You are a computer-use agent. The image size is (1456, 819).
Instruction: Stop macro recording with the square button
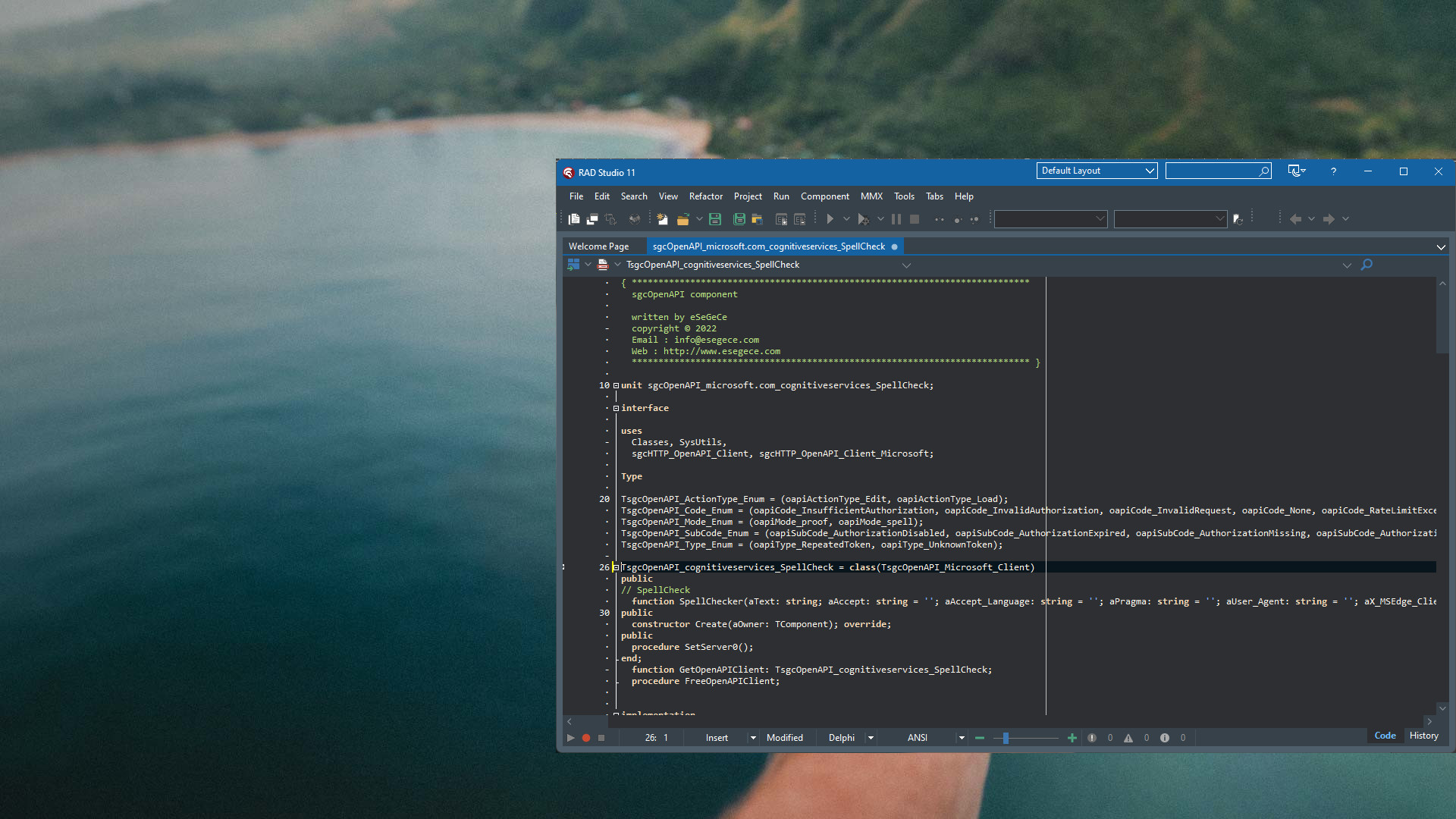(601, 738)
